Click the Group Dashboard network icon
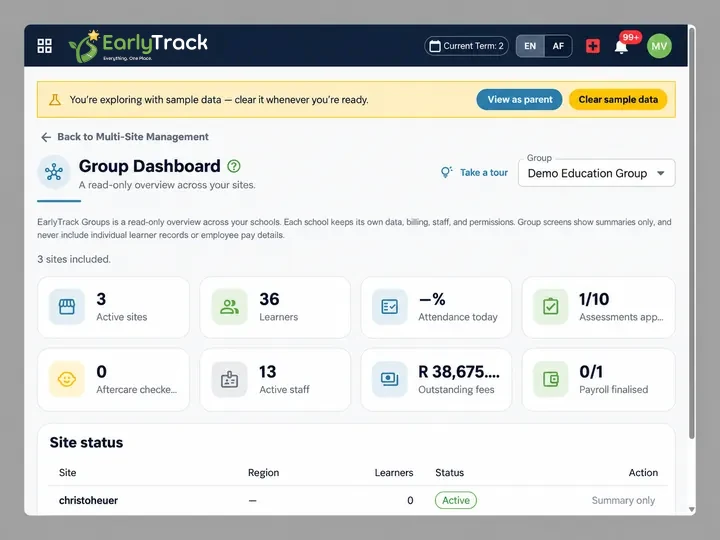The image size is (720, 540). click(x=54, y=172)
